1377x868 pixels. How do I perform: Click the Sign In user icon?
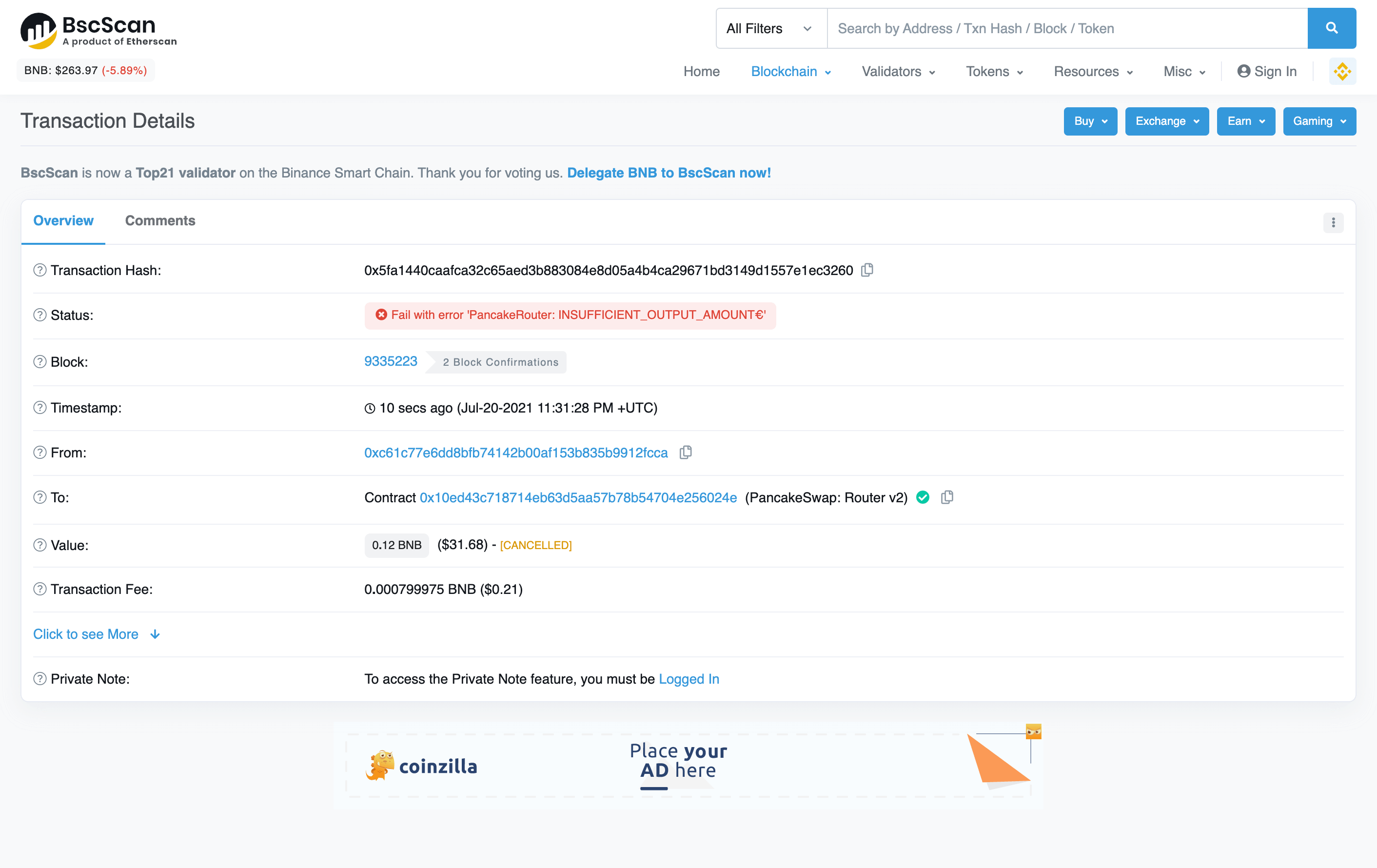click(x=1243, y=72)
